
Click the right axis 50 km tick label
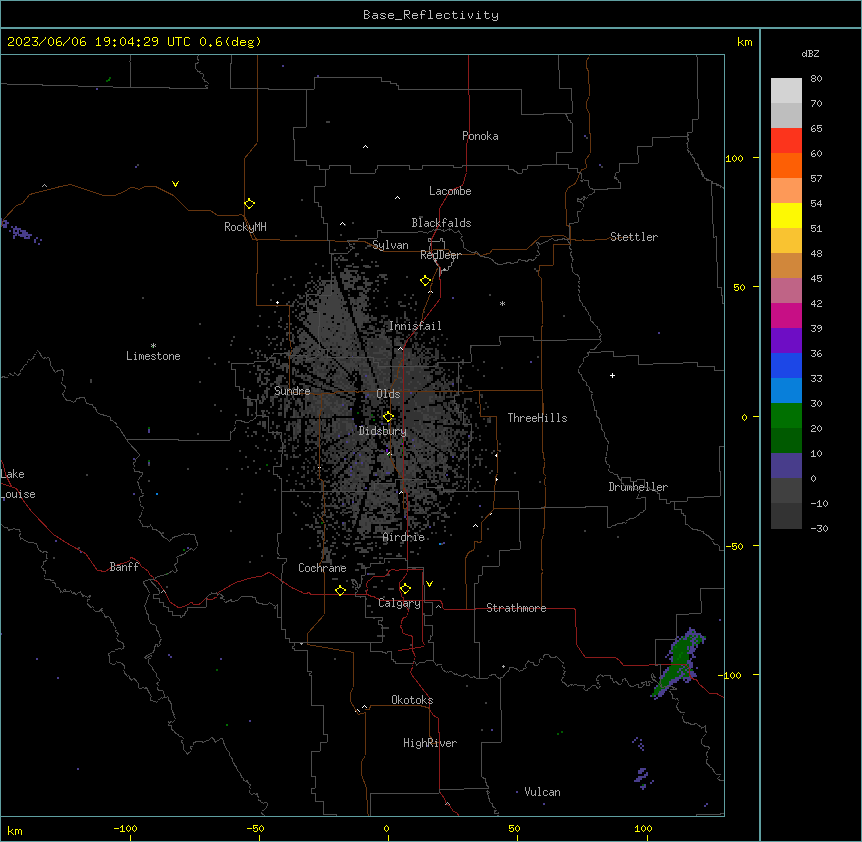[x=739, y=287]
